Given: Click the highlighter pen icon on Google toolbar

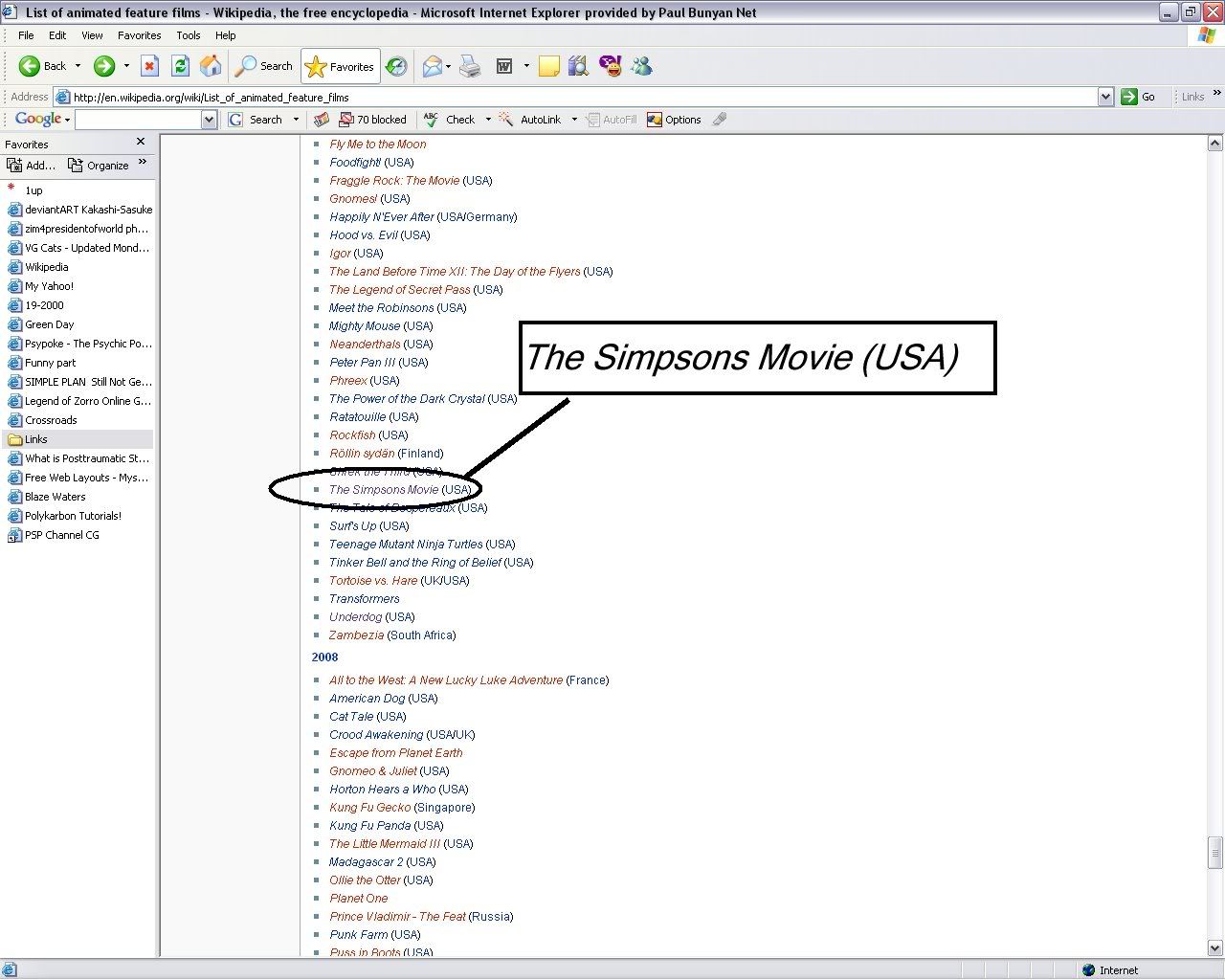Looking at the screenshot, I should click(x=720, y=120).
